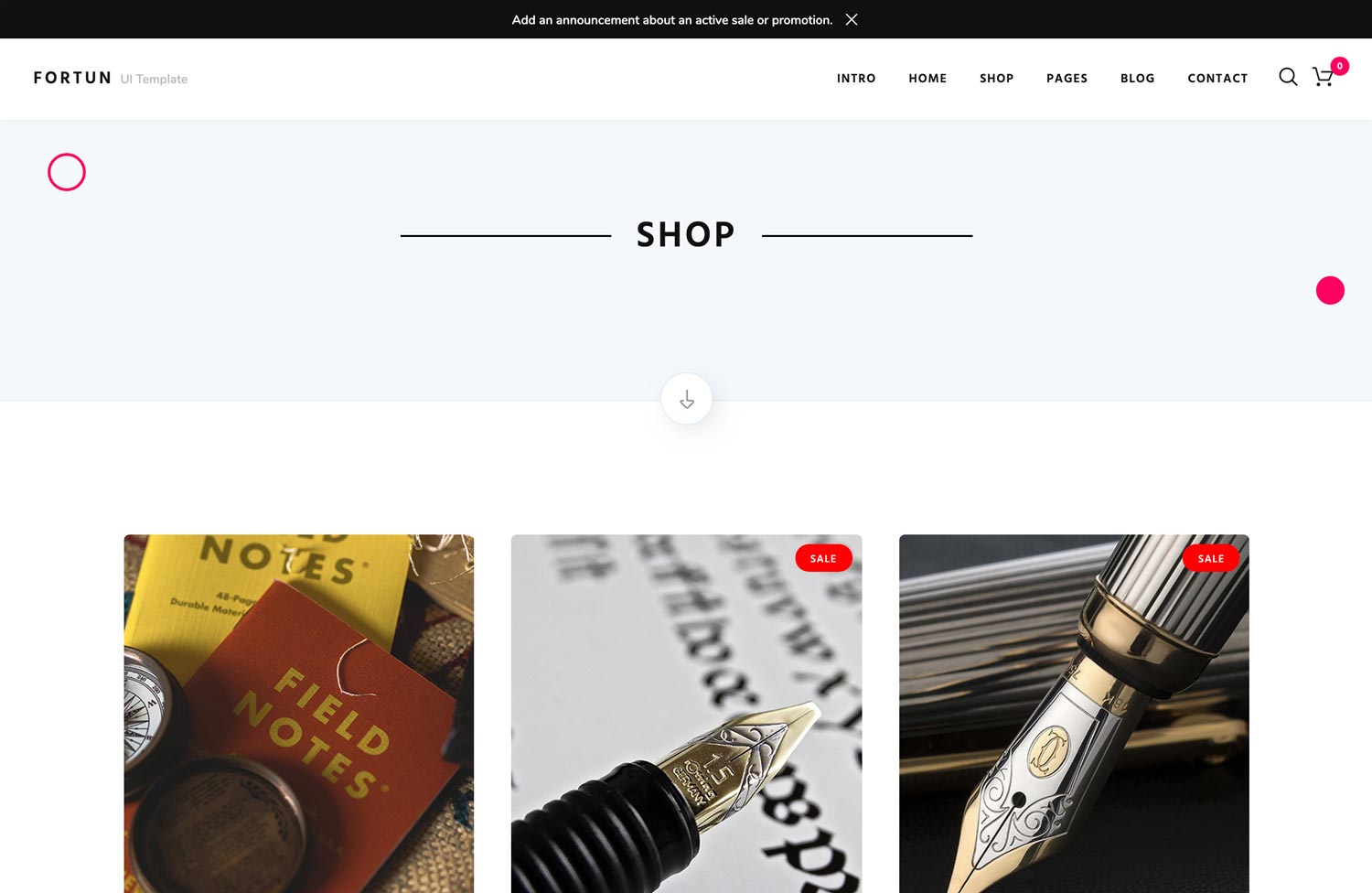
Task: Open the CONTACT page link
Action: [1217, 79]
